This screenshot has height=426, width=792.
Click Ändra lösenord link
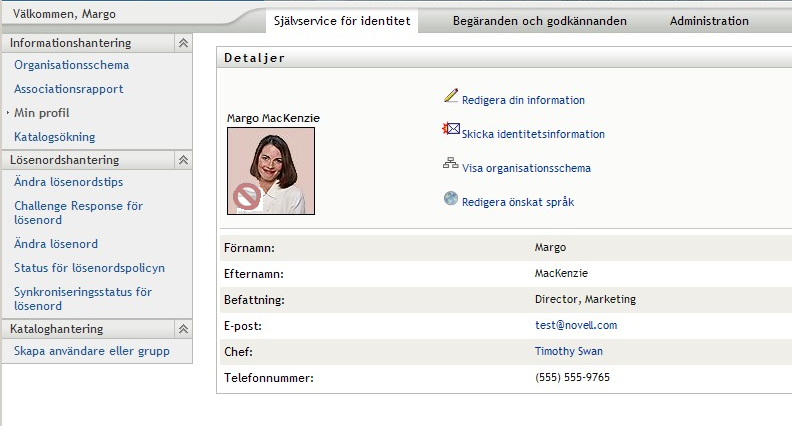pos(56,244)
